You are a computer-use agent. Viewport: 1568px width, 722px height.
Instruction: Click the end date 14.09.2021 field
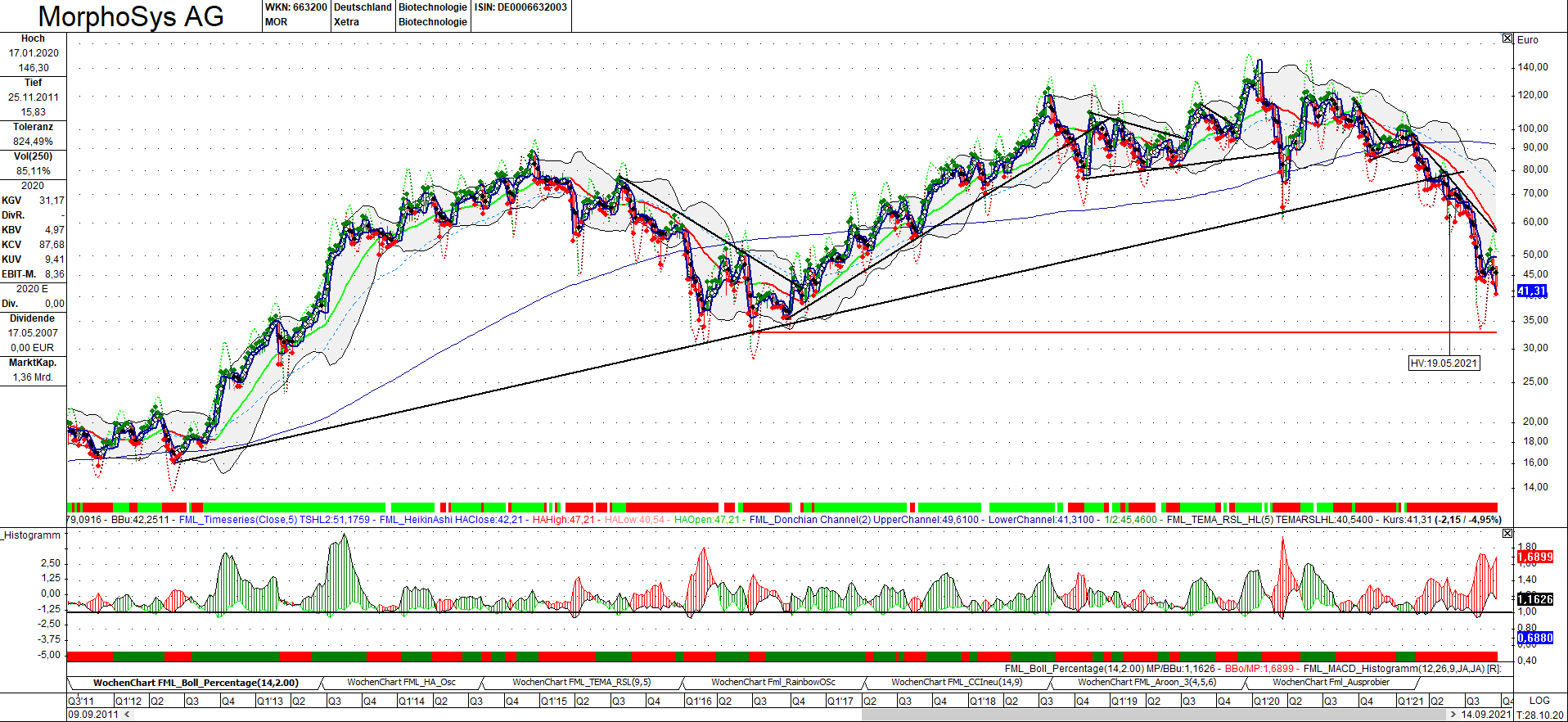[1486, 715]
